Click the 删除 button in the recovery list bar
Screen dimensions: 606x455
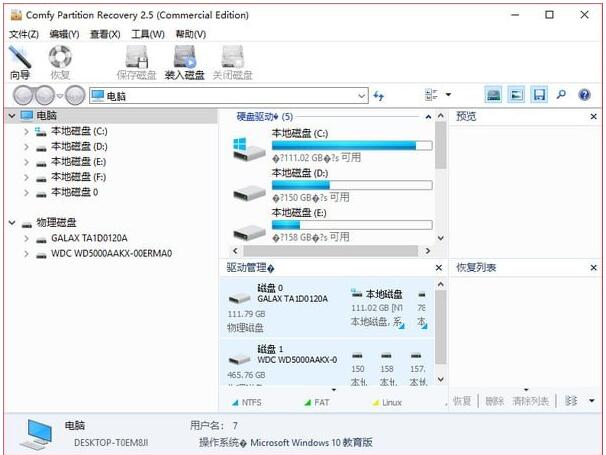495,401
